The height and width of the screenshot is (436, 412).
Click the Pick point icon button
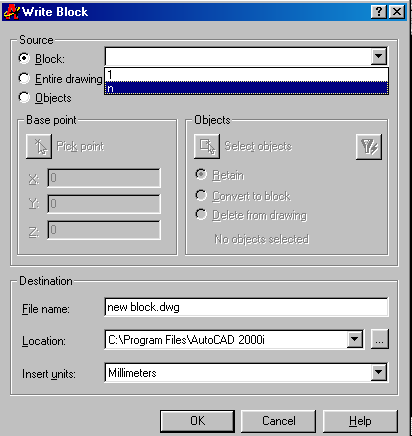(39, 146)
